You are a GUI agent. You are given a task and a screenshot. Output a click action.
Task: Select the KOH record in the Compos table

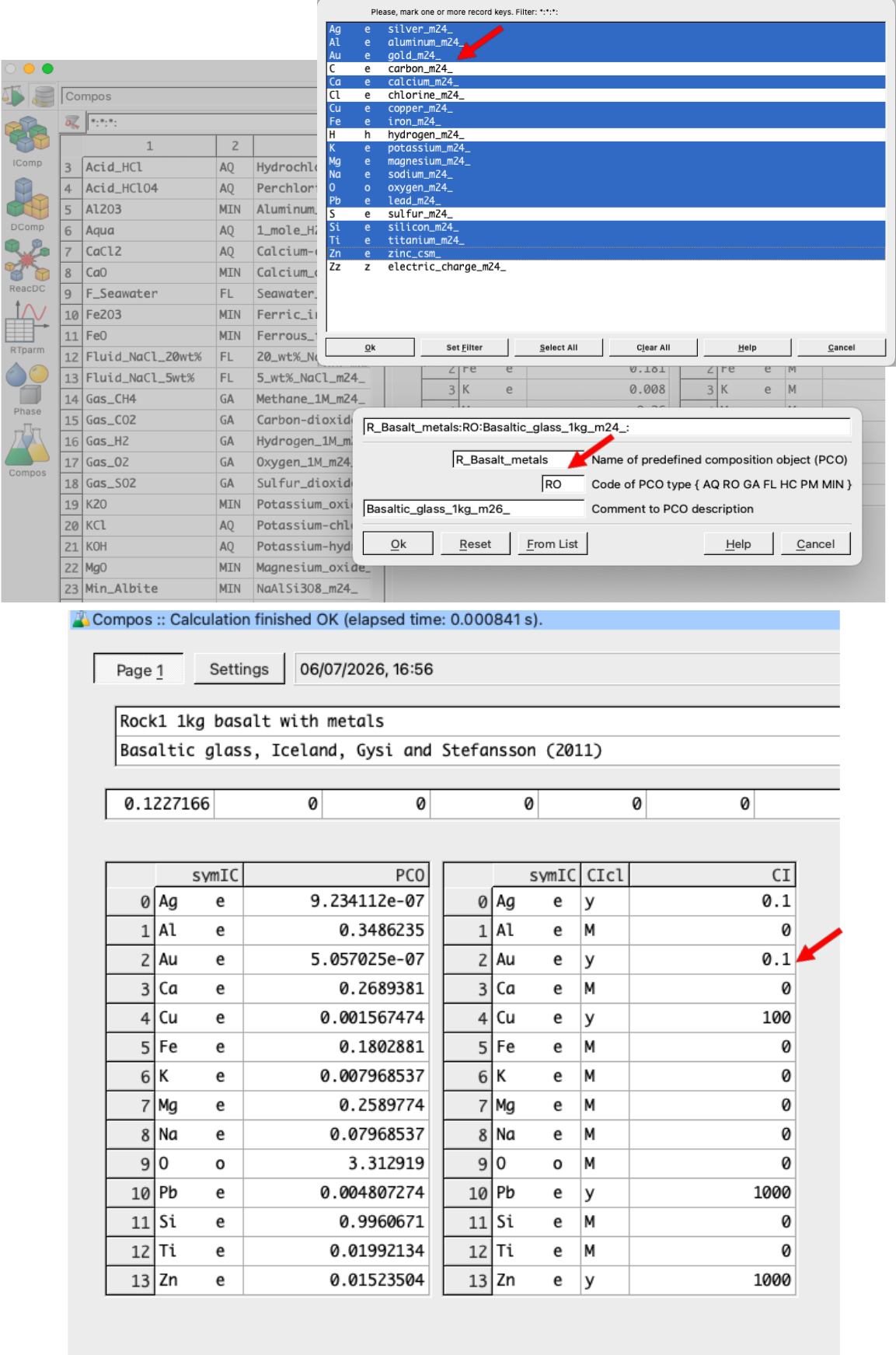pyautogui.click(x=149, y=547)
